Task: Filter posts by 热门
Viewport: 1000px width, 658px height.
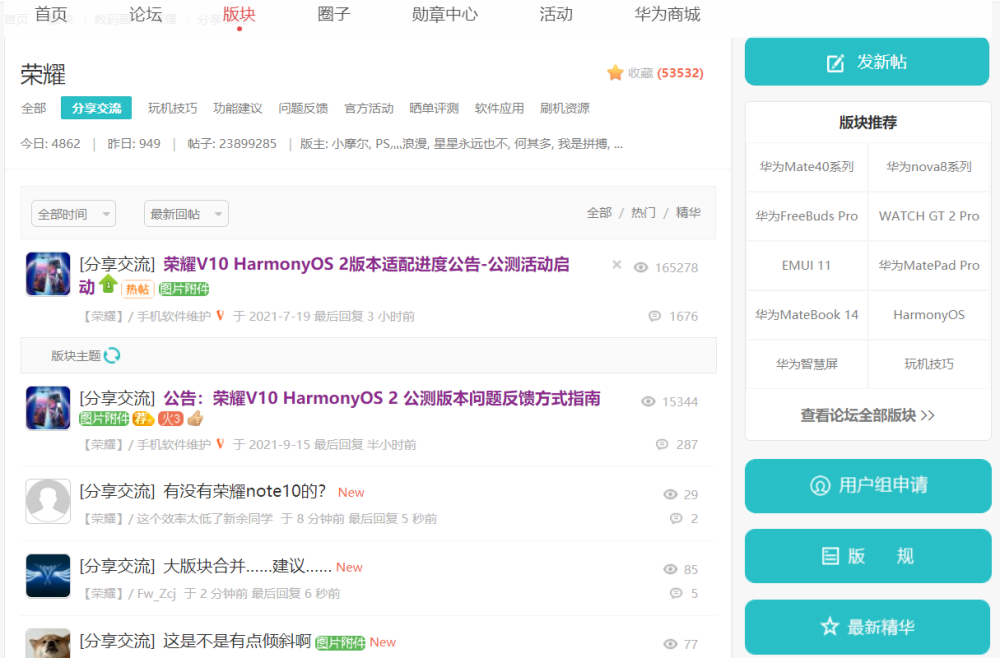Action: (x=644, y=213)
